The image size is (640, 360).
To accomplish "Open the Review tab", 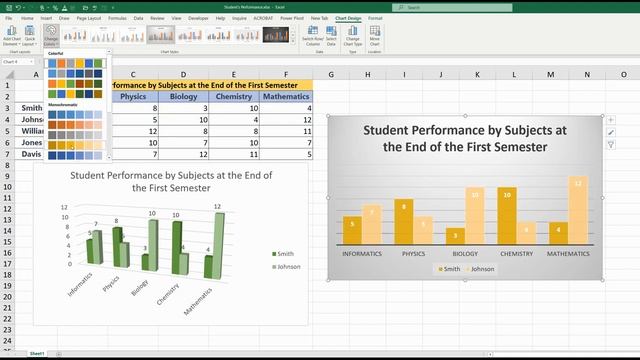I will pyautogui.click(x=157, y=18).
